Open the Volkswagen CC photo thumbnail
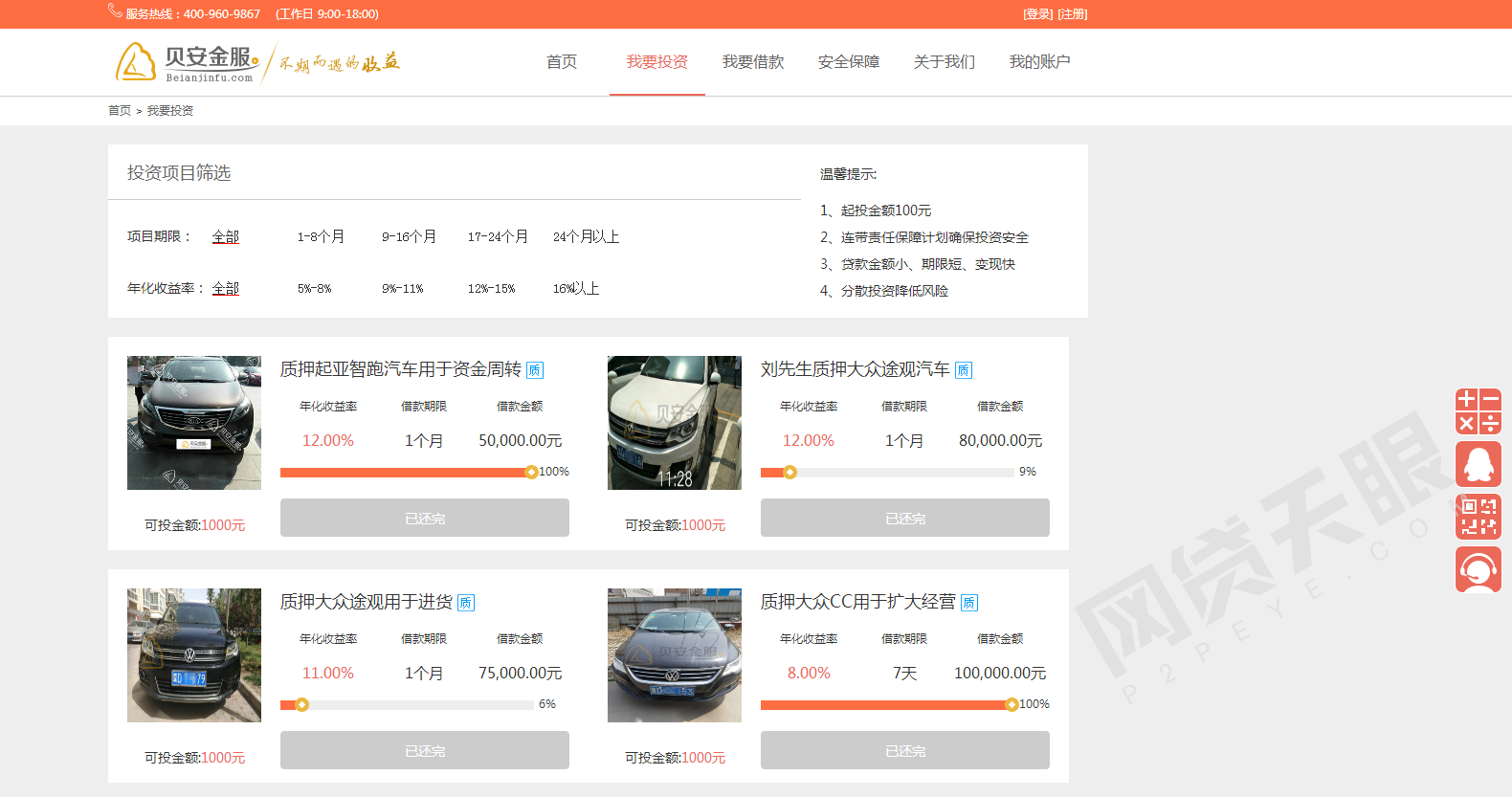The width and height of the screenshot is (1512, 797). pyautogui.click(x=675, y=655)
